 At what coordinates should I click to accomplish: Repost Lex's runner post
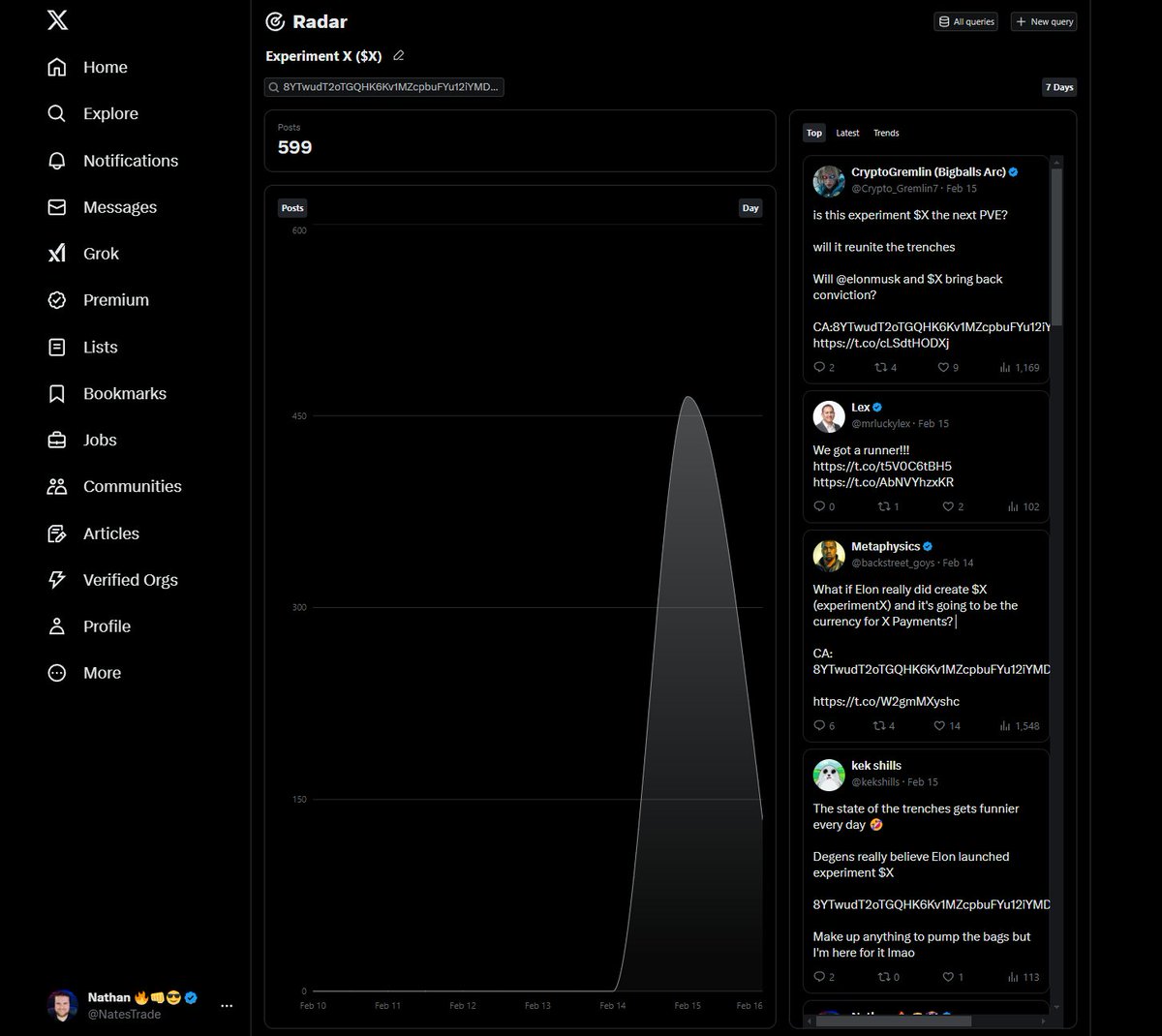[x=888, y=506]
